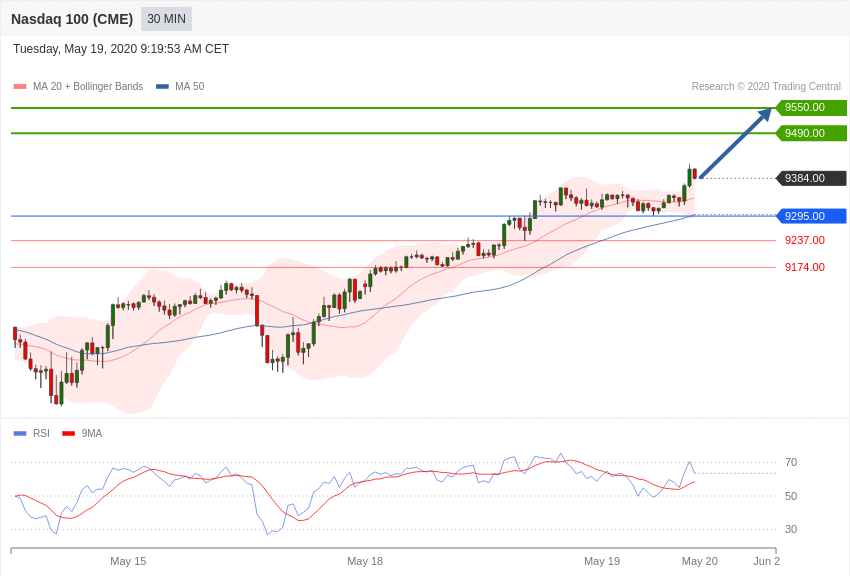
Task: Click the May 20 date axis label
Action: (x=700, y=561)
